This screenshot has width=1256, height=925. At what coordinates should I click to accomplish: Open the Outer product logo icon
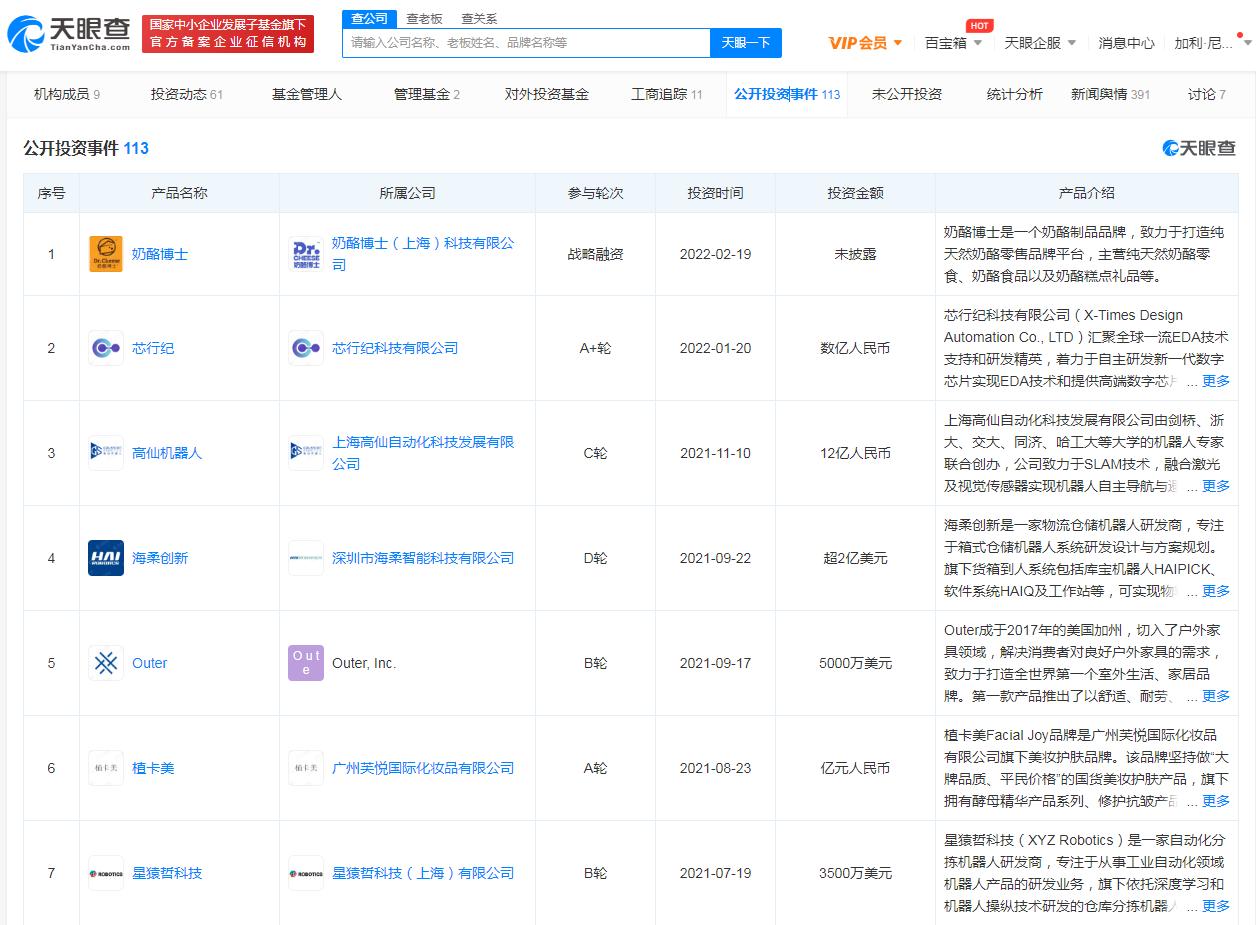coord(106,663)
